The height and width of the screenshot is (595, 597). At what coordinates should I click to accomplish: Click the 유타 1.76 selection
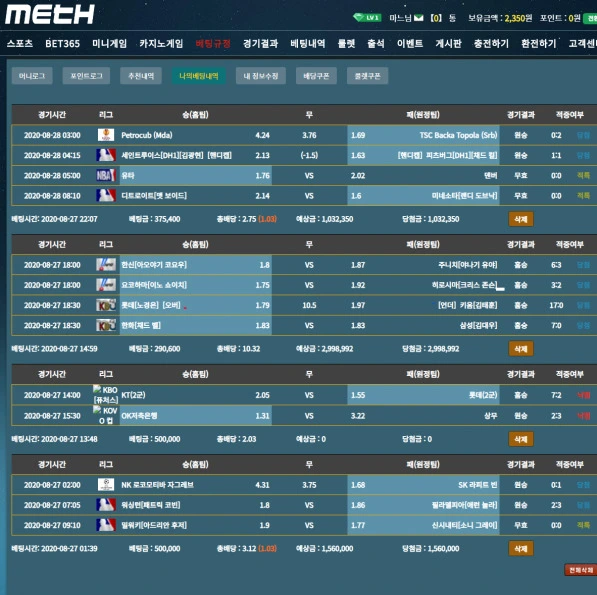click(196, 175)
